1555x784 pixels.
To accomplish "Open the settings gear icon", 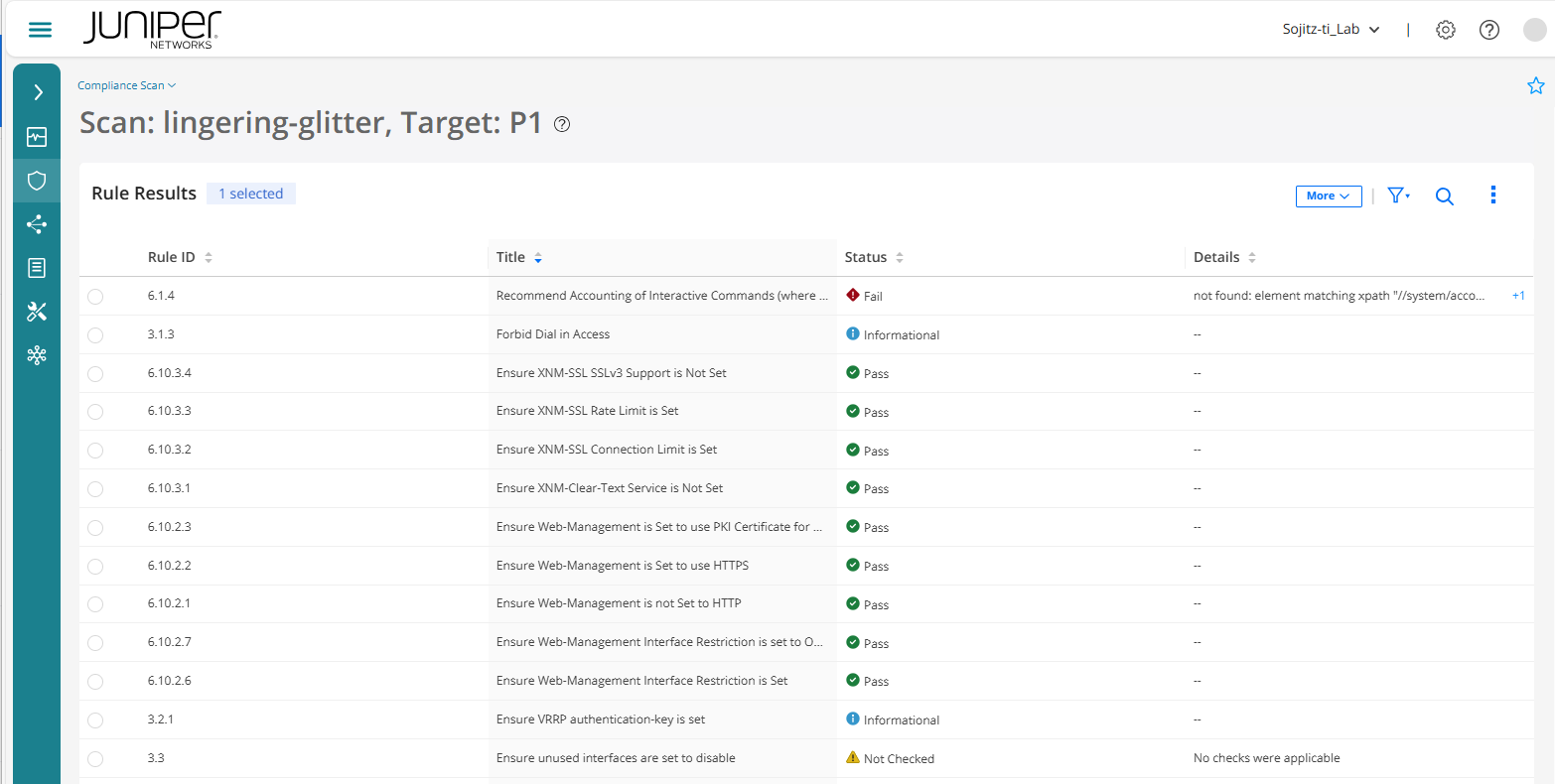I will [1445, 30].
